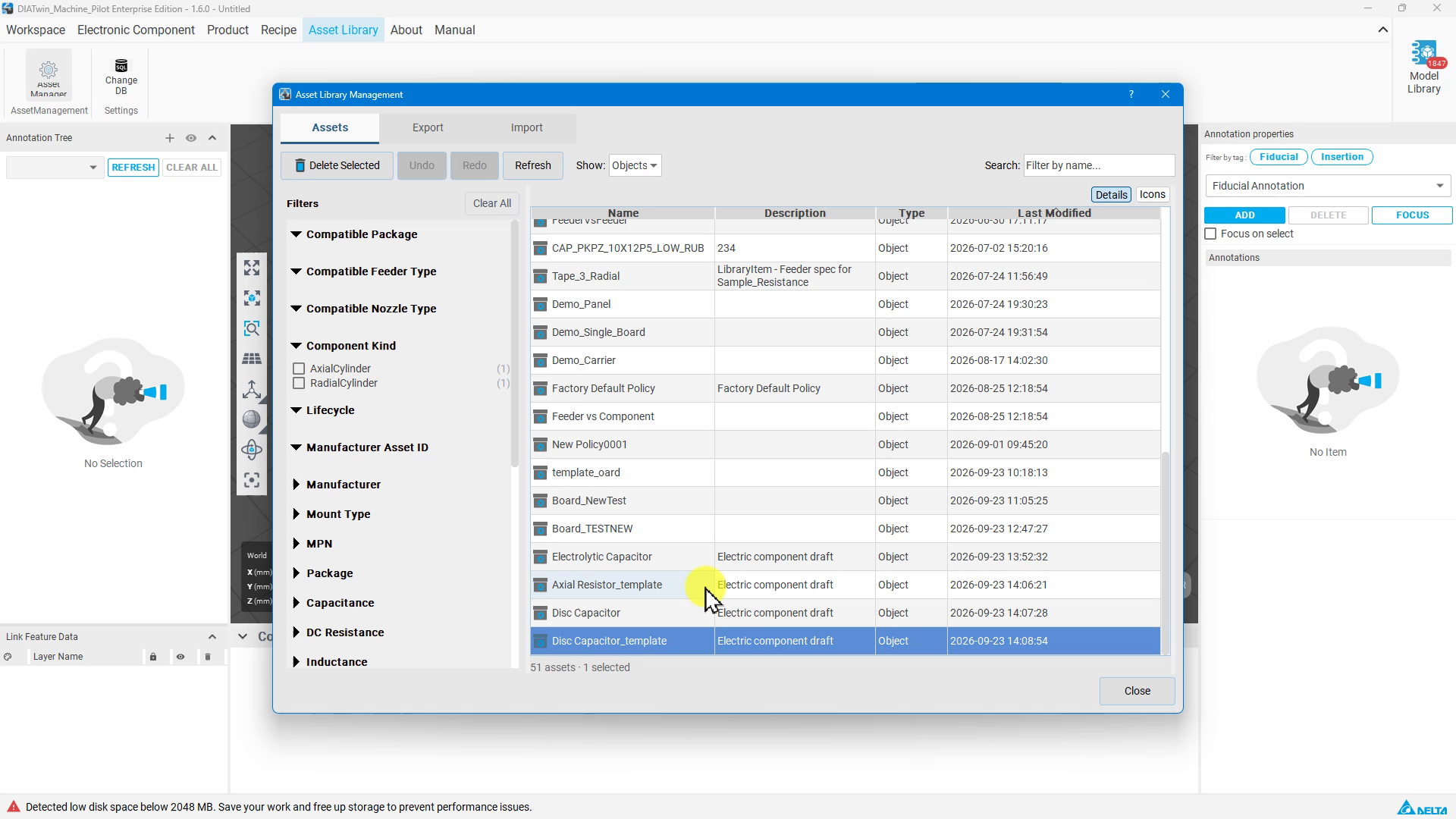Click the asset icon of Demo_Carrier row
This screenshot has width=1456, height=819.
click(x=540, y=361)
